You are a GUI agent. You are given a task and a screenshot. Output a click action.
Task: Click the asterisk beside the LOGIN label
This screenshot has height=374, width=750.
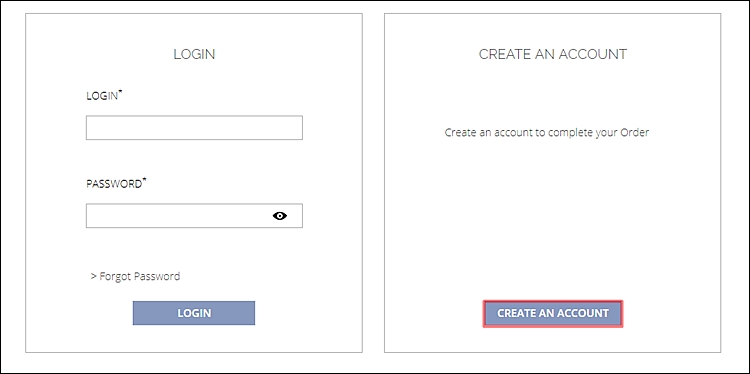[x=121, y=92]
